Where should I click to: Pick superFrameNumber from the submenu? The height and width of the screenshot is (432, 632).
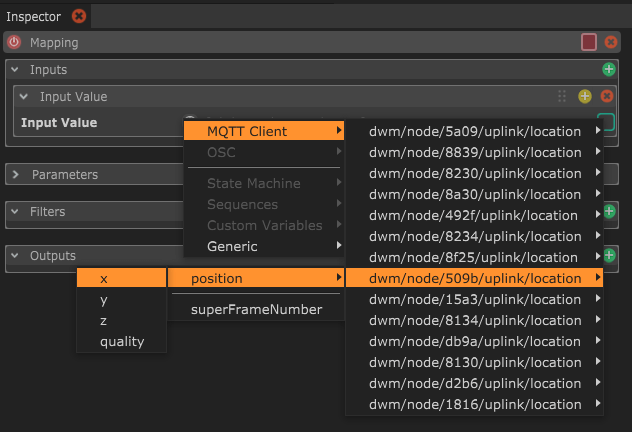256,309
